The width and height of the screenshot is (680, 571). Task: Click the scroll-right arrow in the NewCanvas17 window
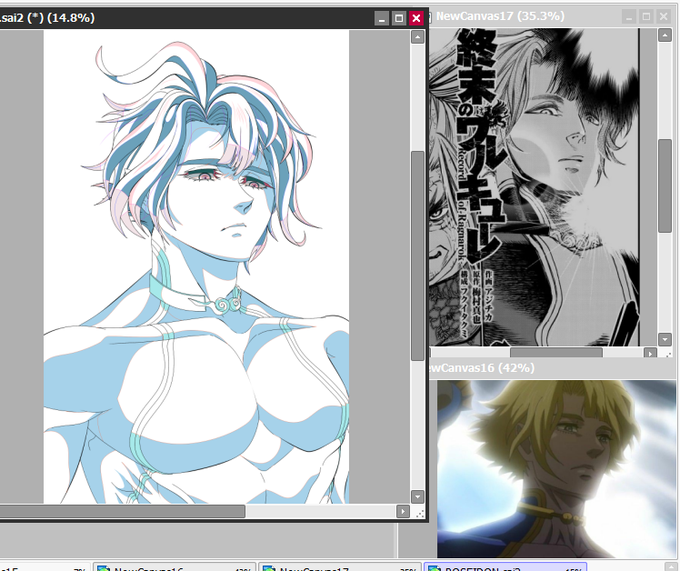[650, 353]
